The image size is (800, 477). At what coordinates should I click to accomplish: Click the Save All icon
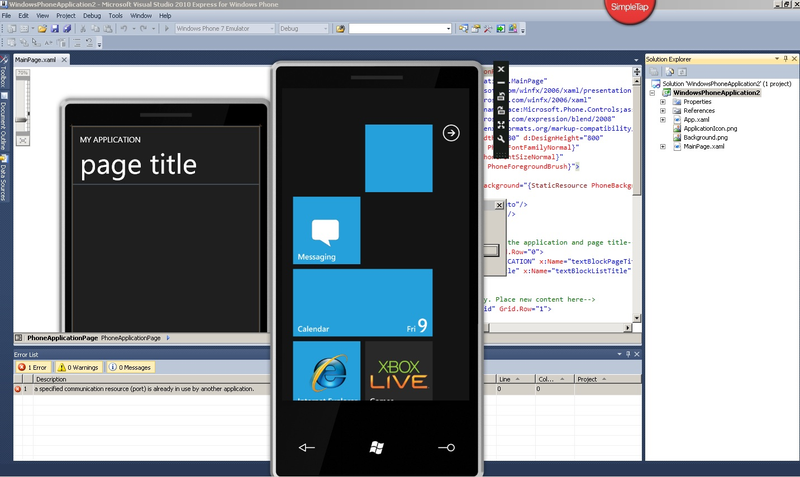(x=67, y=29)
